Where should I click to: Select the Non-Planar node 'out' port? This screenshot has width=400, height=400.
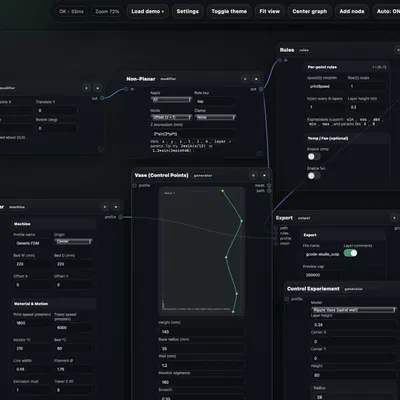pyautogui.click(x=261, y=89)
